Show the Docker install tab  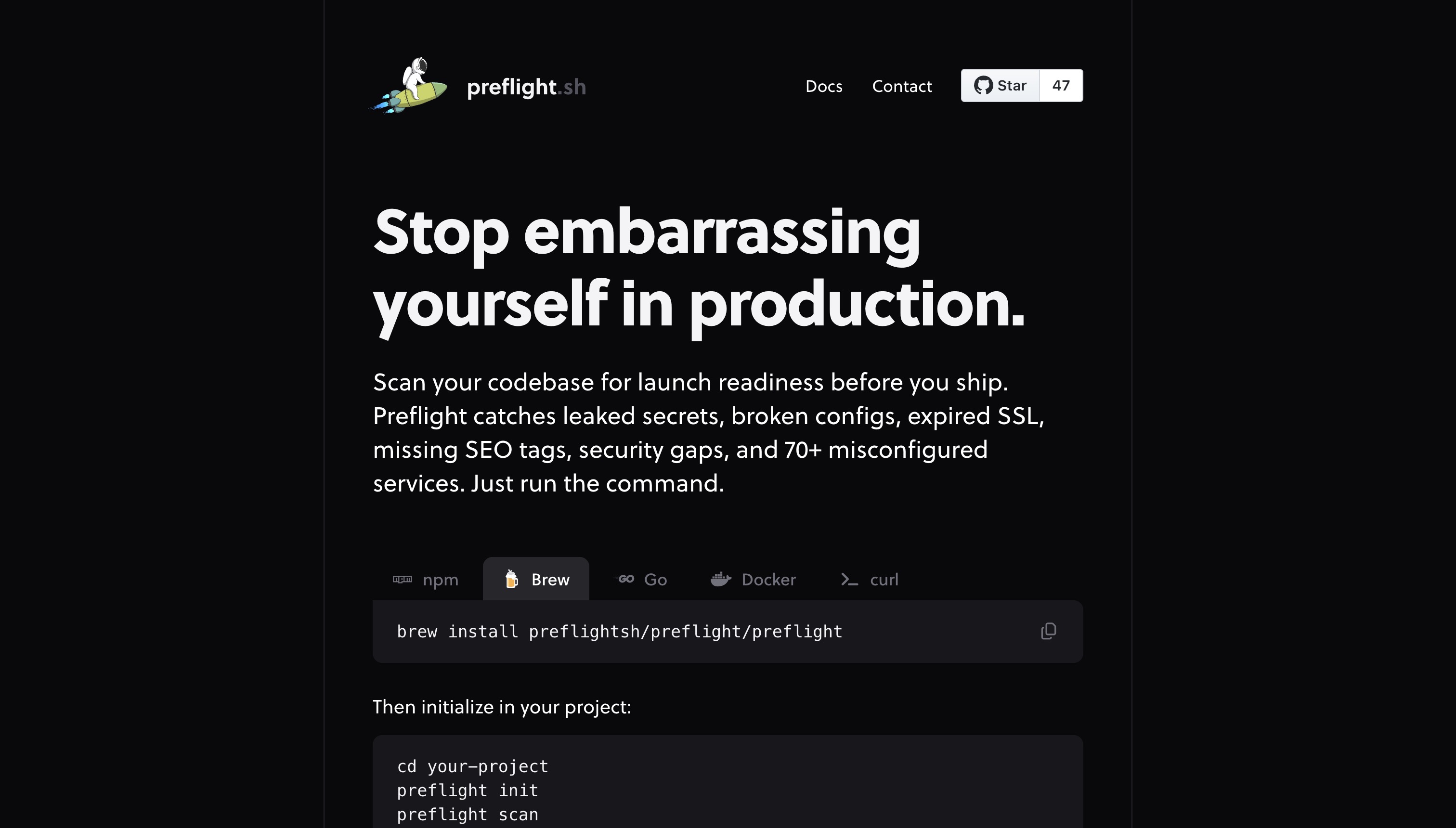(753, 579)
